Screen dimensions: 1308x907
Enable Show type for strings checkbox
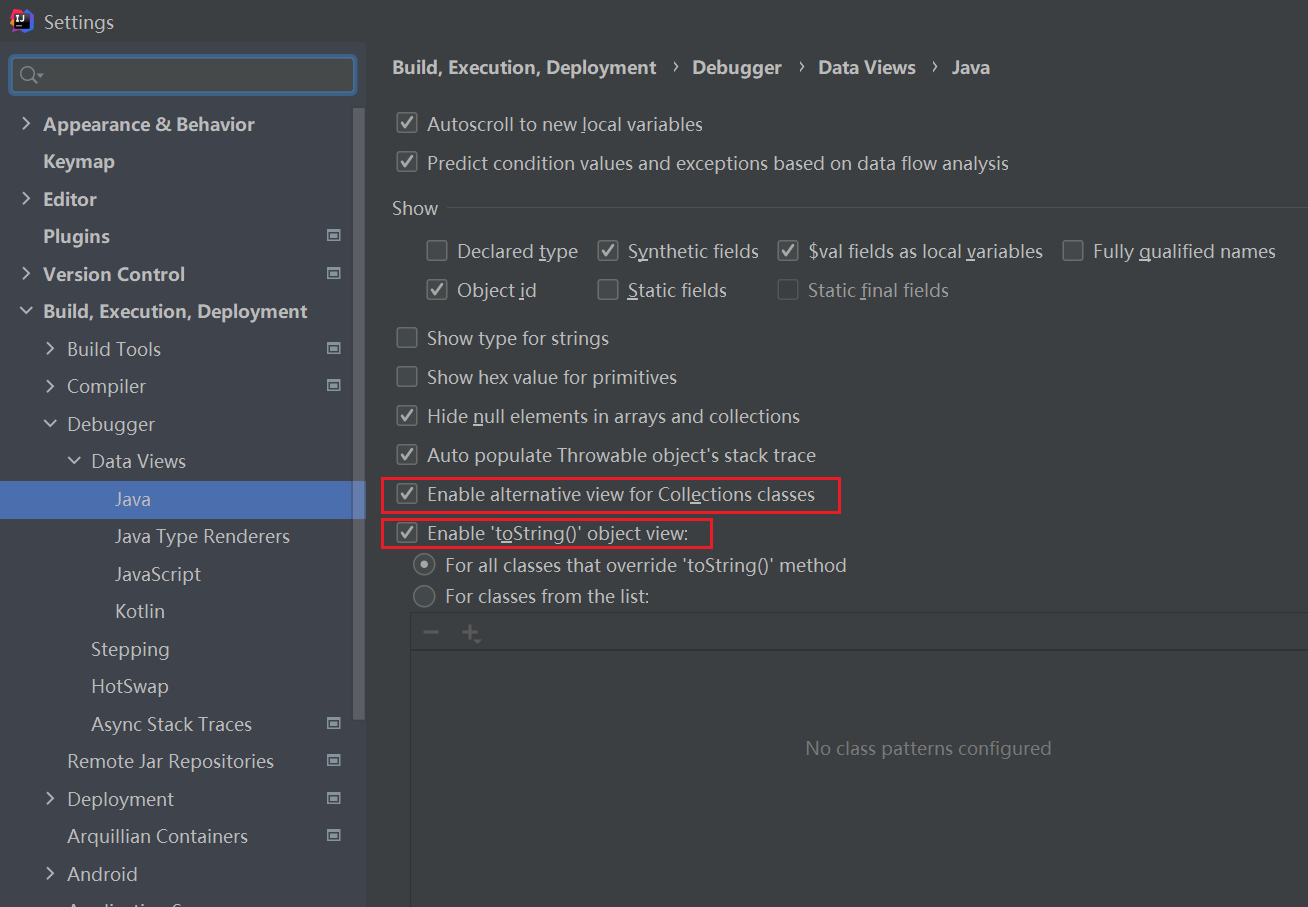coord(407,338)
